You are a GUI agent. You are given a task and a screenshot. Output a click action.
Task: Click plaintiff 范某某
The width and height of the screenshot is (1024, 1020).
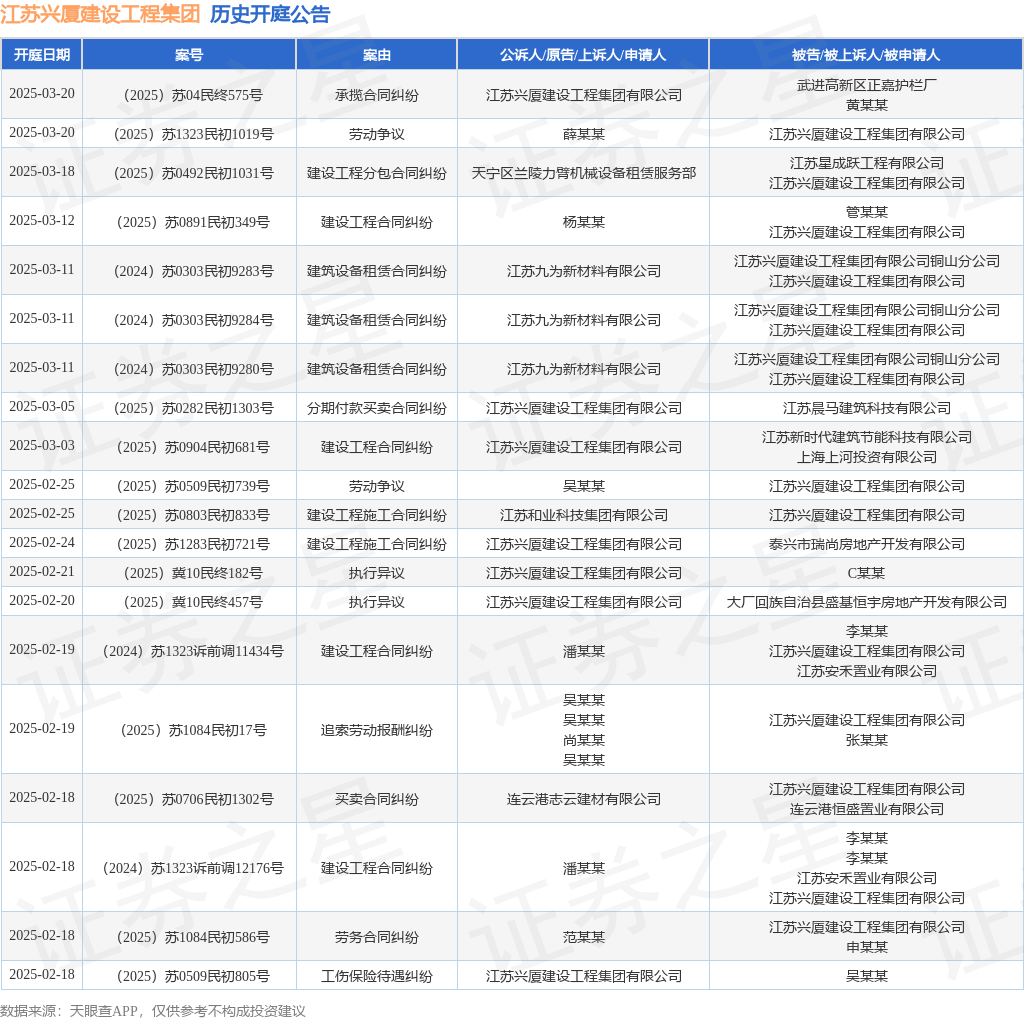pos(584,938)
